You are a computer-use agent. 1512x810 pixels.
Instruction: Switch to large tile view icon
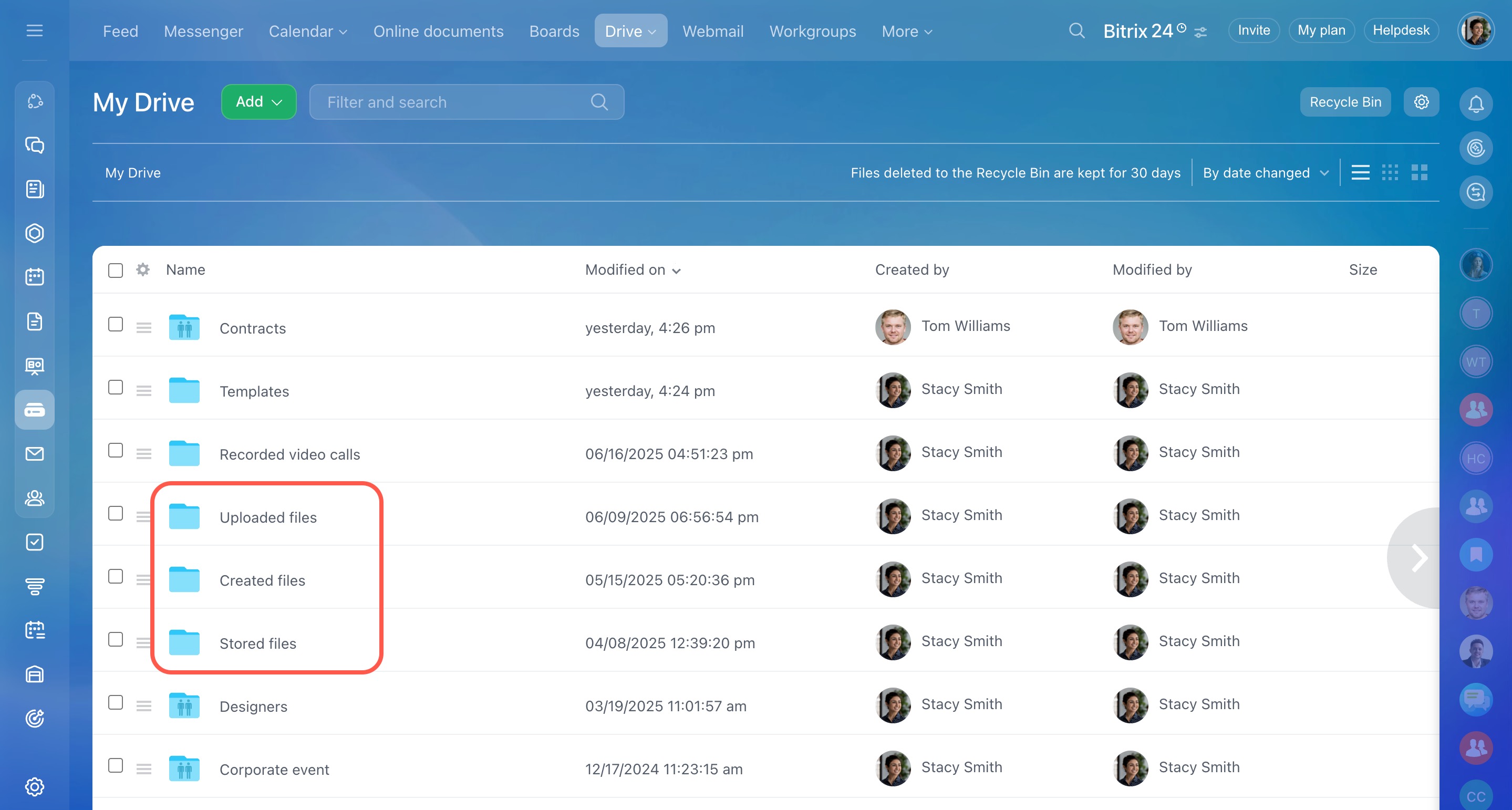1419,173
